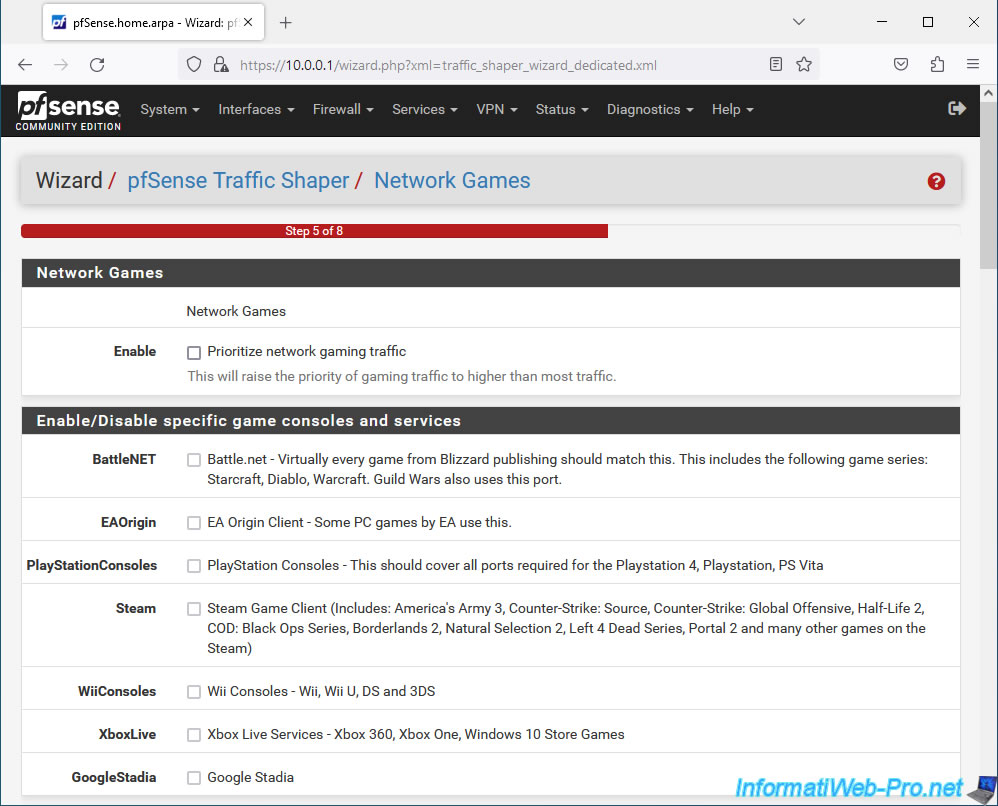The height and width of the screenshot is (806, 998).
Task: Open the Firefox hamburger menu
Action: (x=973, y=64)
